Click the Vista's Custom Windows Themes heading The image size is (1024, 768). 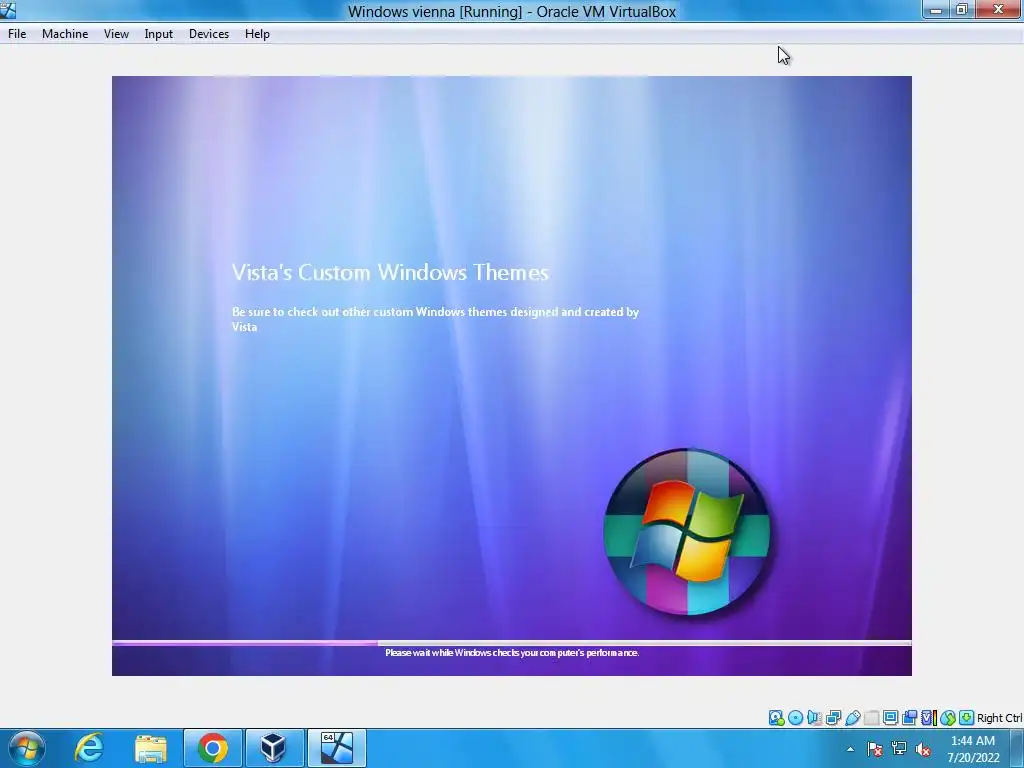tap(391, 272)
